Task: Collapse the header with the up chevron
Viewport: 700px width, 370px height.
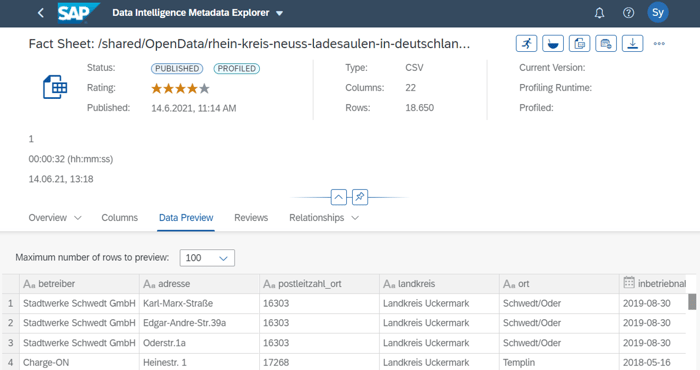Action: (x=338, y=197)
